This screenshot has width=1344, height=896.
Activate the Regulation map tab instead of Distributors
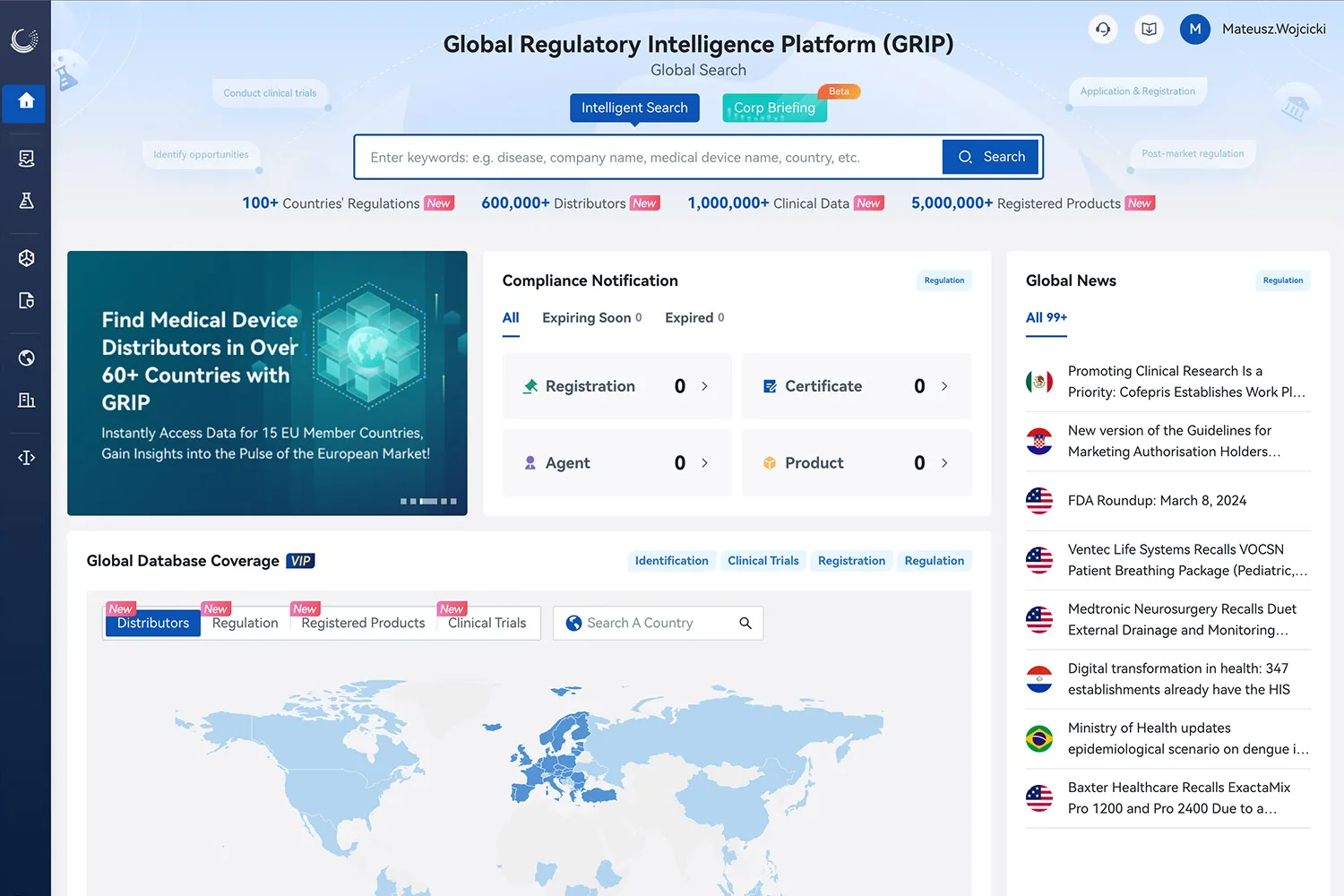(x=244, y=622)
